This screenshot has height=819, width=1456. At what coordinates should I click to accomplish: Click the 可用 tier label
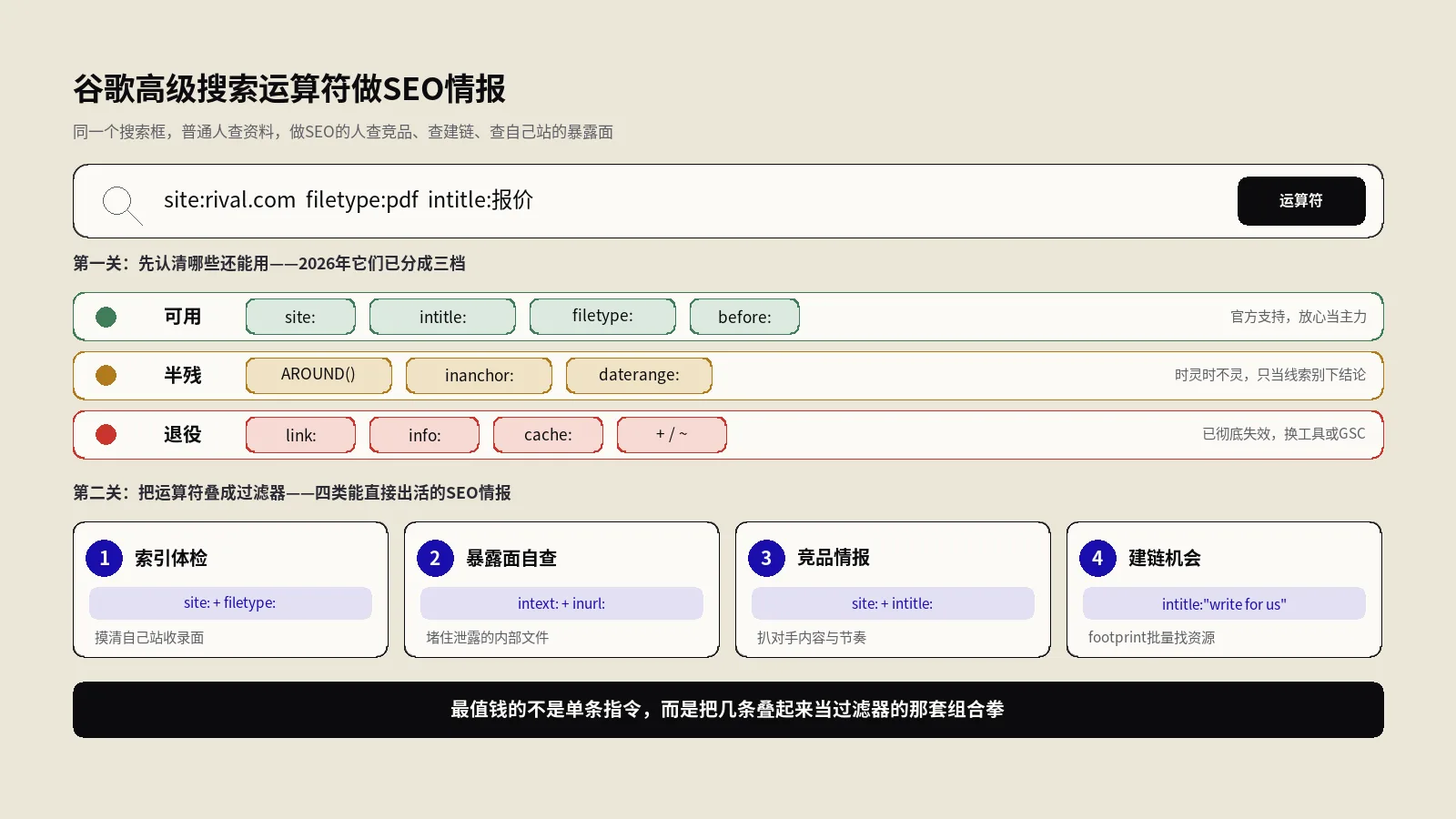tap(182, 317)
